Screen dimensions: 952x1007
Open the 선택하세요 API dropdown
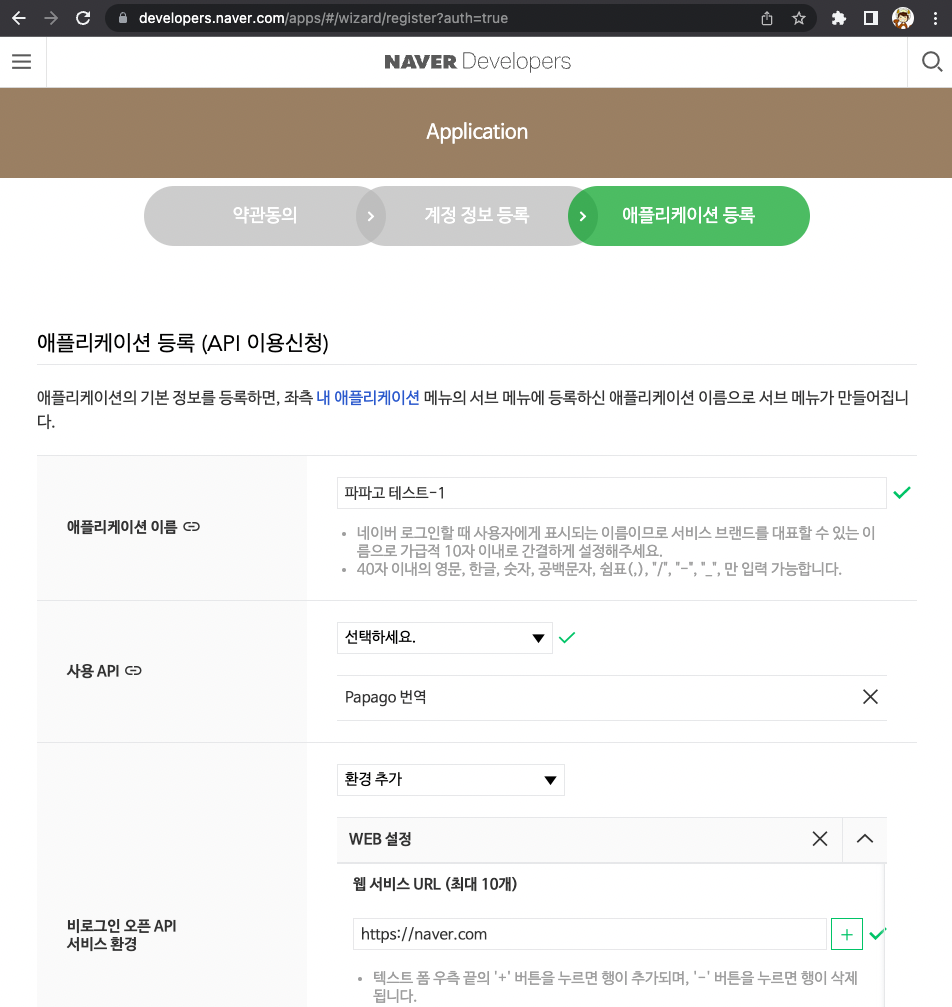click(x=445, y=638)
